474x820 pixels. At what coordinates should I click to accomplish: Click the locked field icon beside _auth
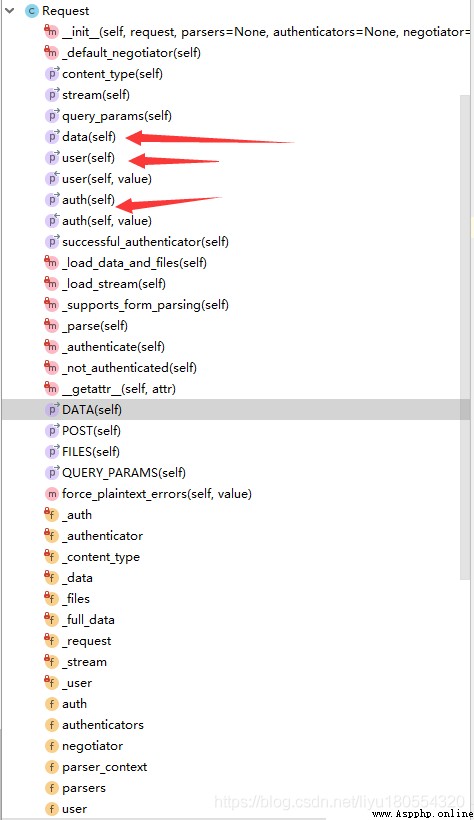[x=51, y=515]
